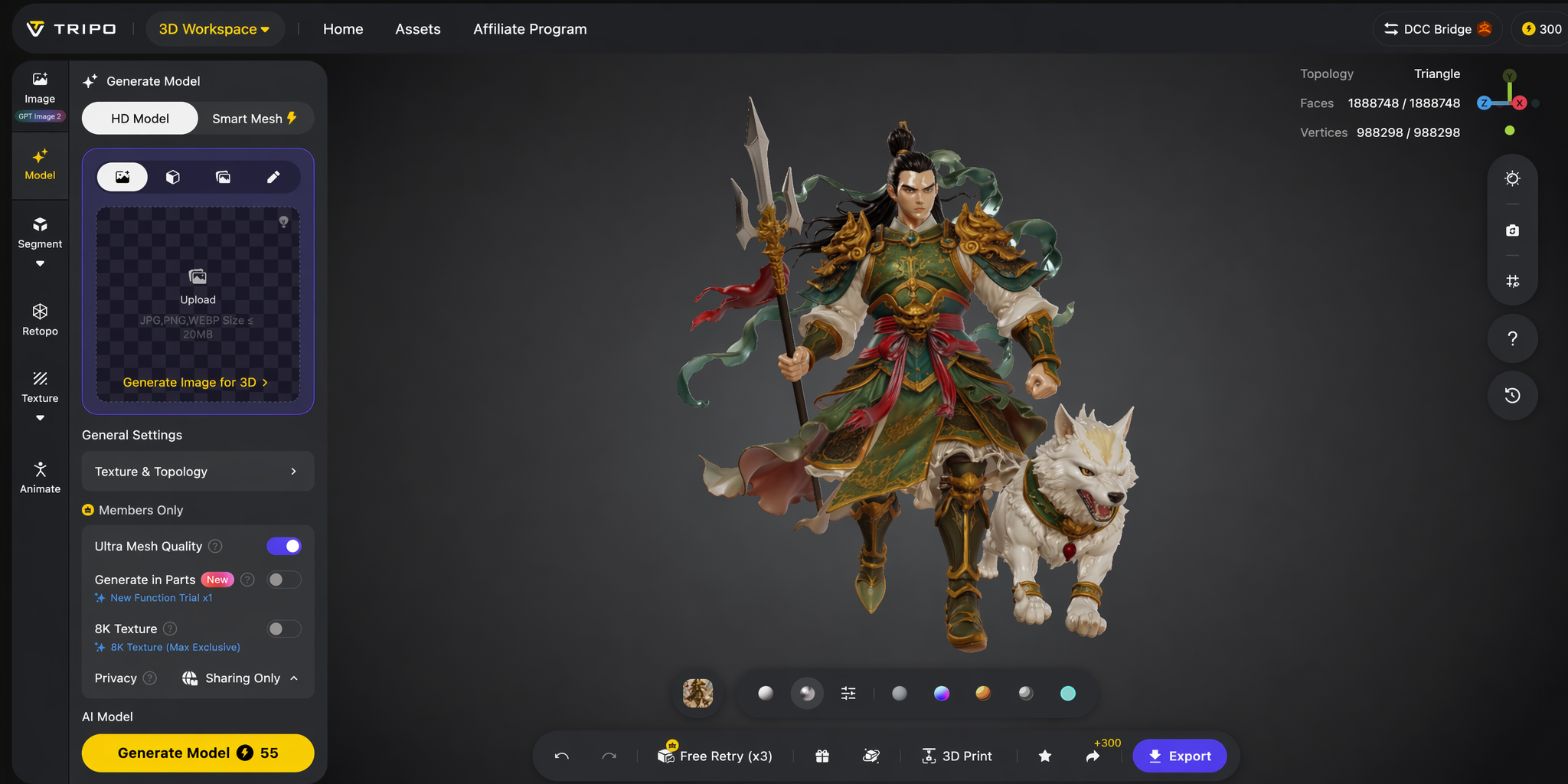The width and height of the screenshot is (1568, 784).
Task: Click help icon next to 8K Texture
Action: [x=170, y=629]
